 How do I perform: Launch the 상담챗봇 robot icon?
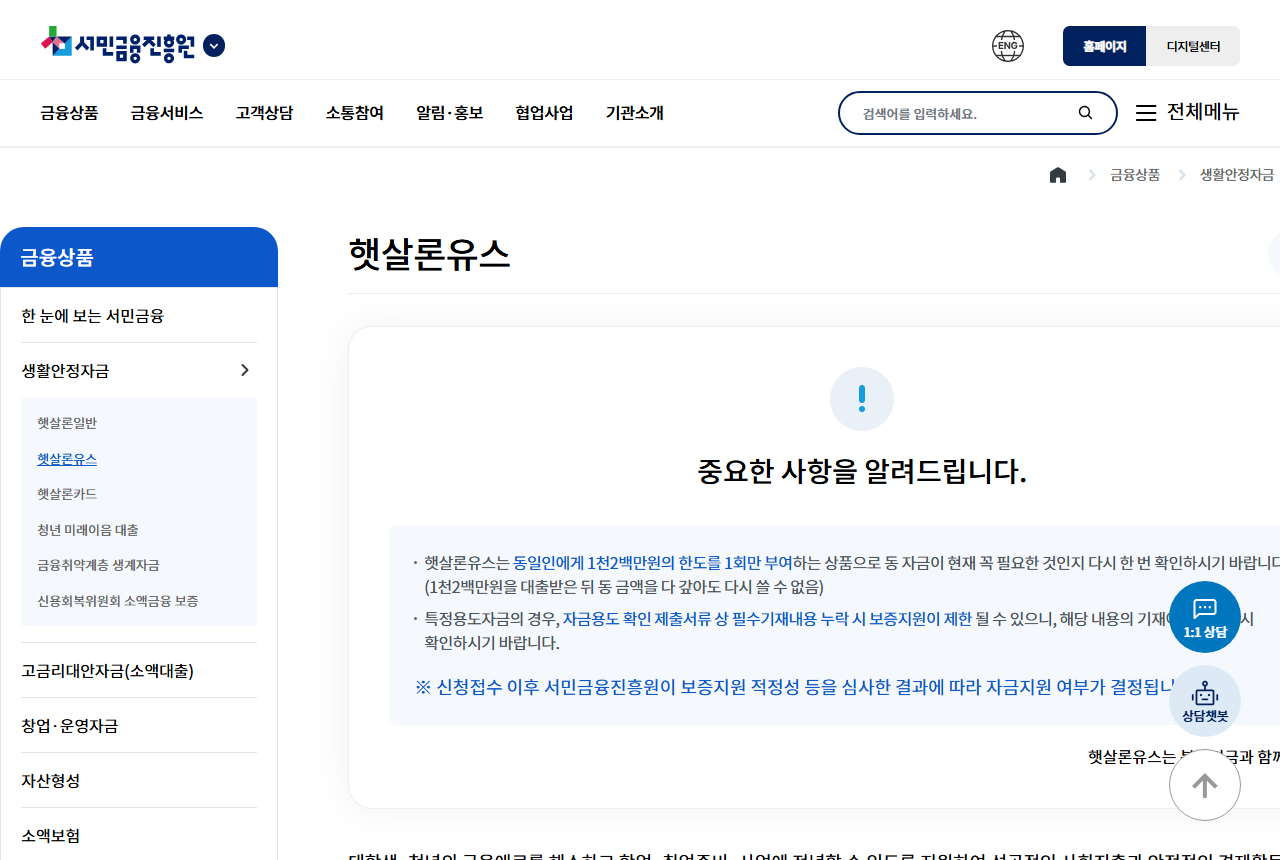1205,702
